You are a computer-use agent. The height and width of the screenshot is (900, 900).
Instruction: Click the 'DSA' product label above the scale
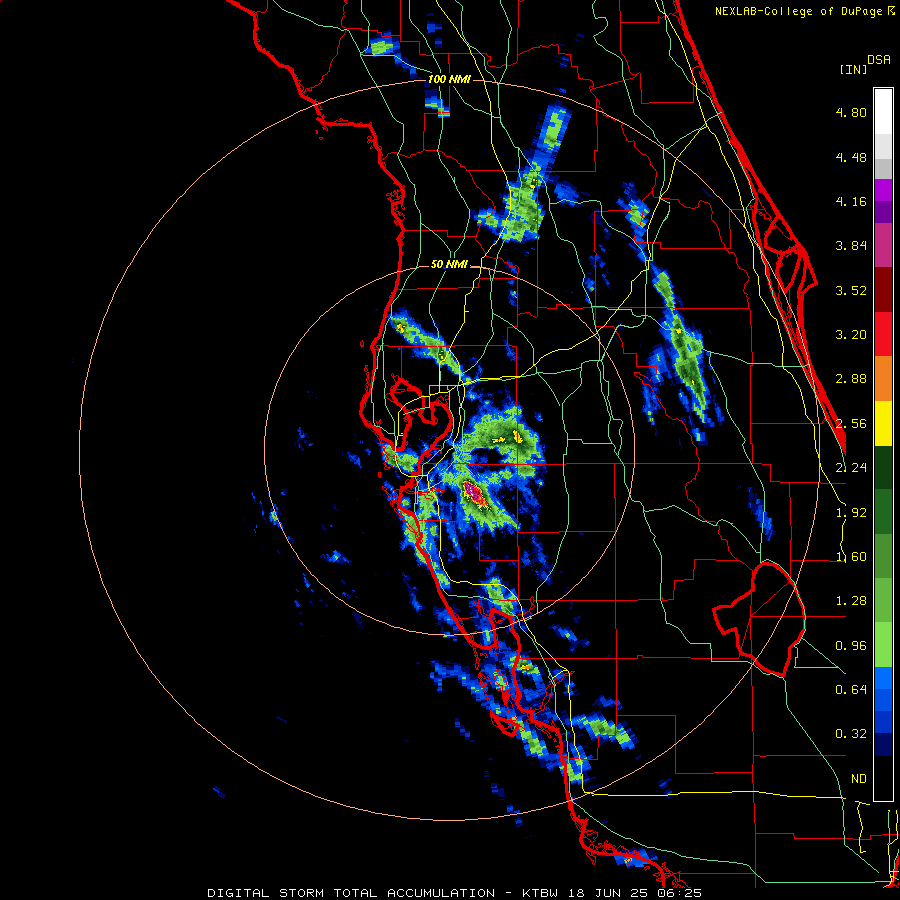[x=879, y=59]
